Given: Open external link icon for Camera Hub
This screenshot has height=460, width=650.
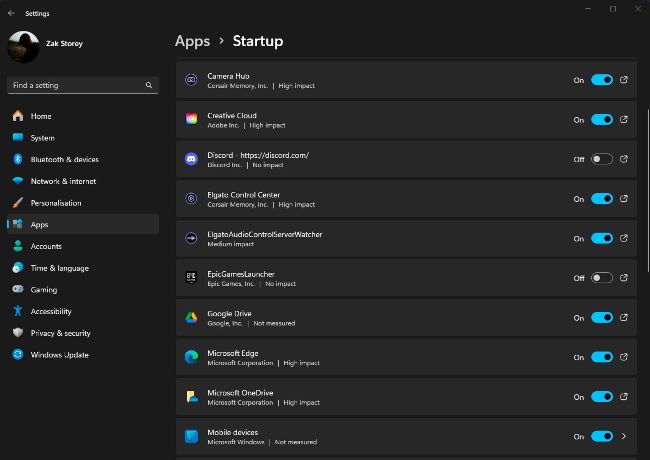Looking at the screenshot, I should (x=624, y=80).
